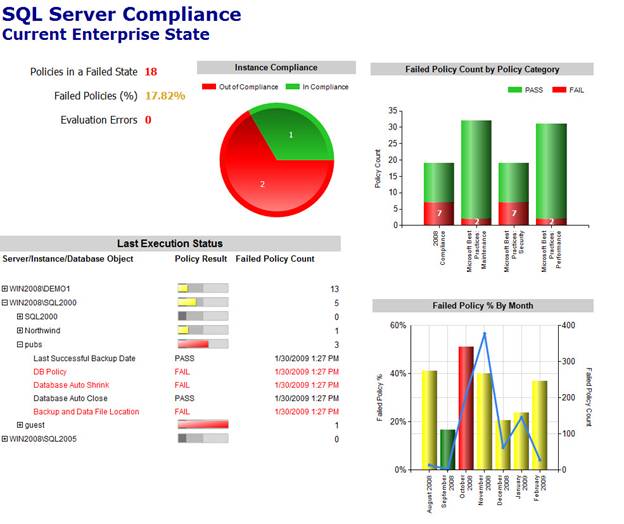Screen dimensions: 624x524
Task: Click Backup and Data File Location policy
Action: point(86,412)
